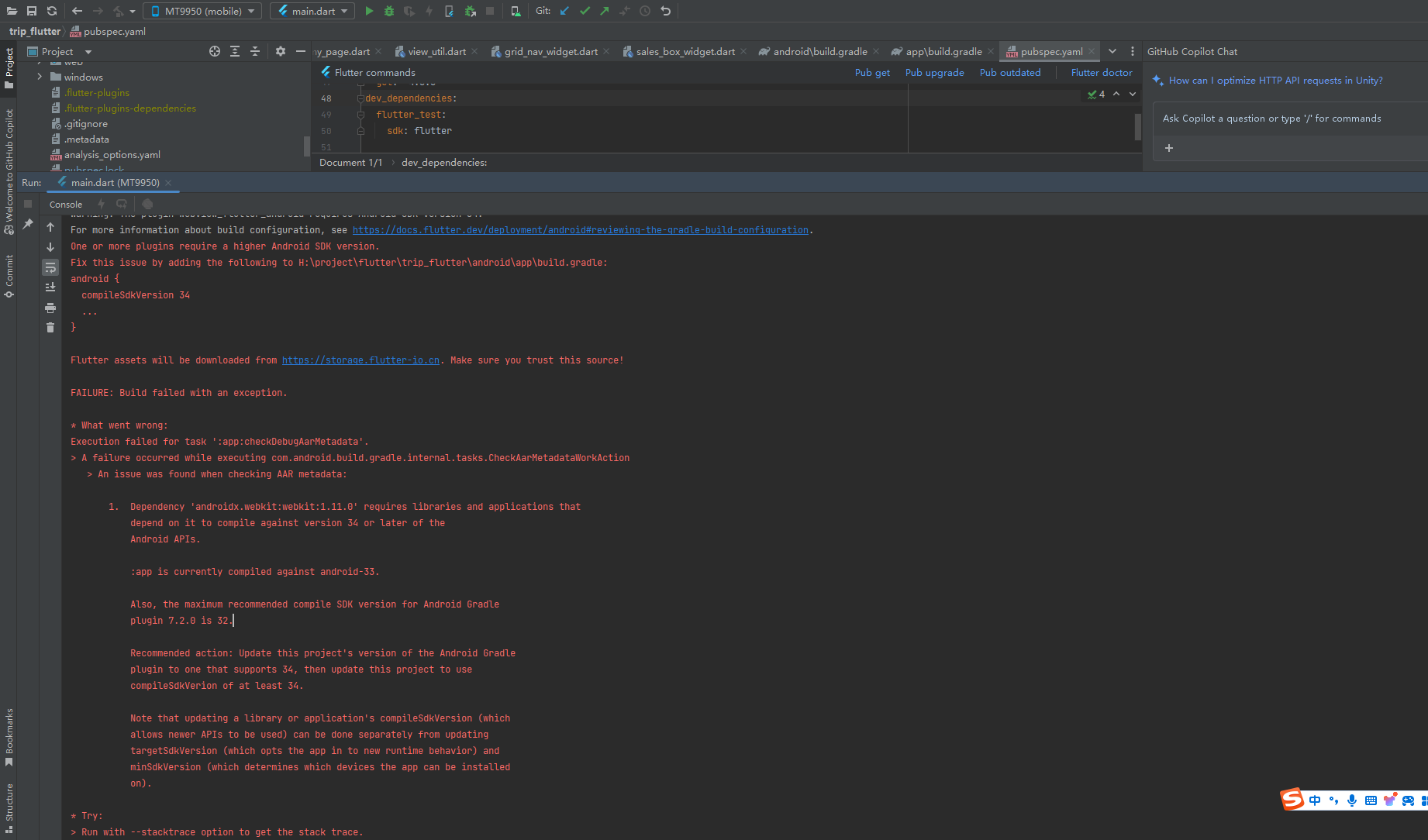
Task: Open storage.flutter-io.cn link
Action: pos(360,360)
